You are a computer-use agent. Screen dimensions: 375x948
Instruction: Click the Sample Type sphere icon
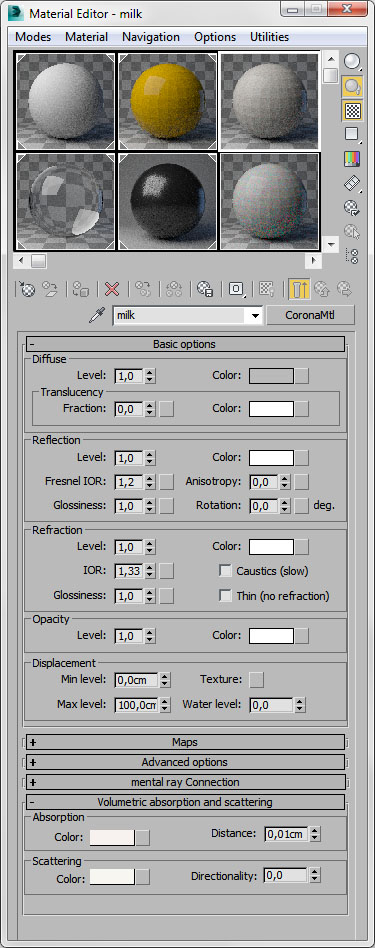click(x=351, y=62)
